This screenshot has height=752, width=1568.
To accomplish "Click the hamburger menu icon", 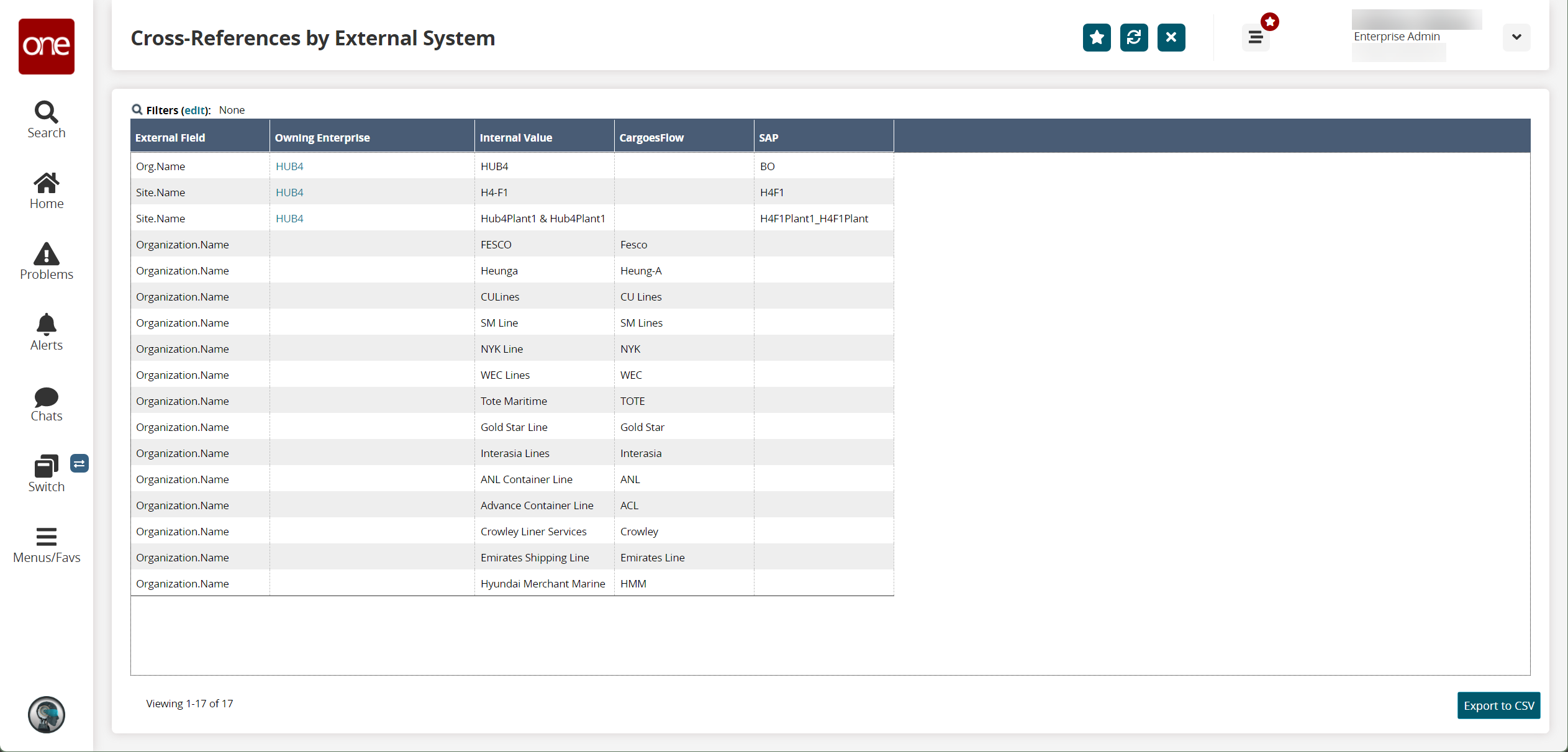I will click(1255, 38).
